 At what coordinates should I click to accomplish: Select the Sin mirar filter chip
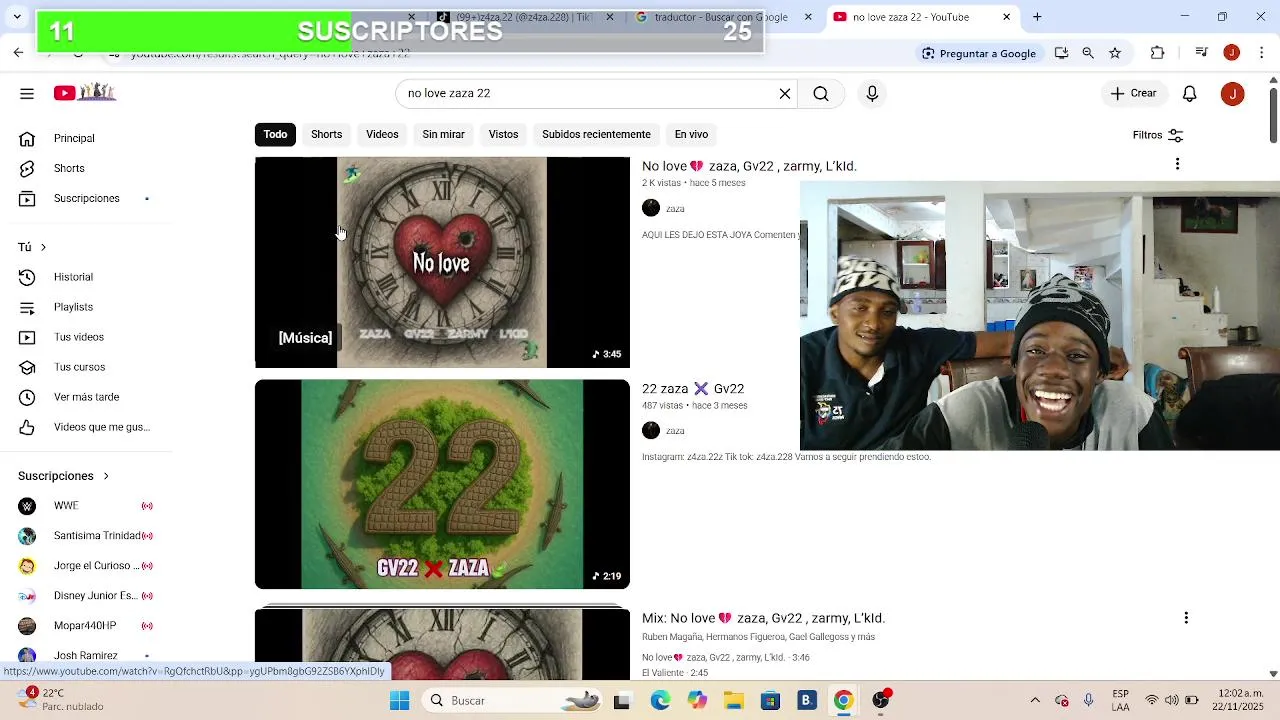point(443,134)
